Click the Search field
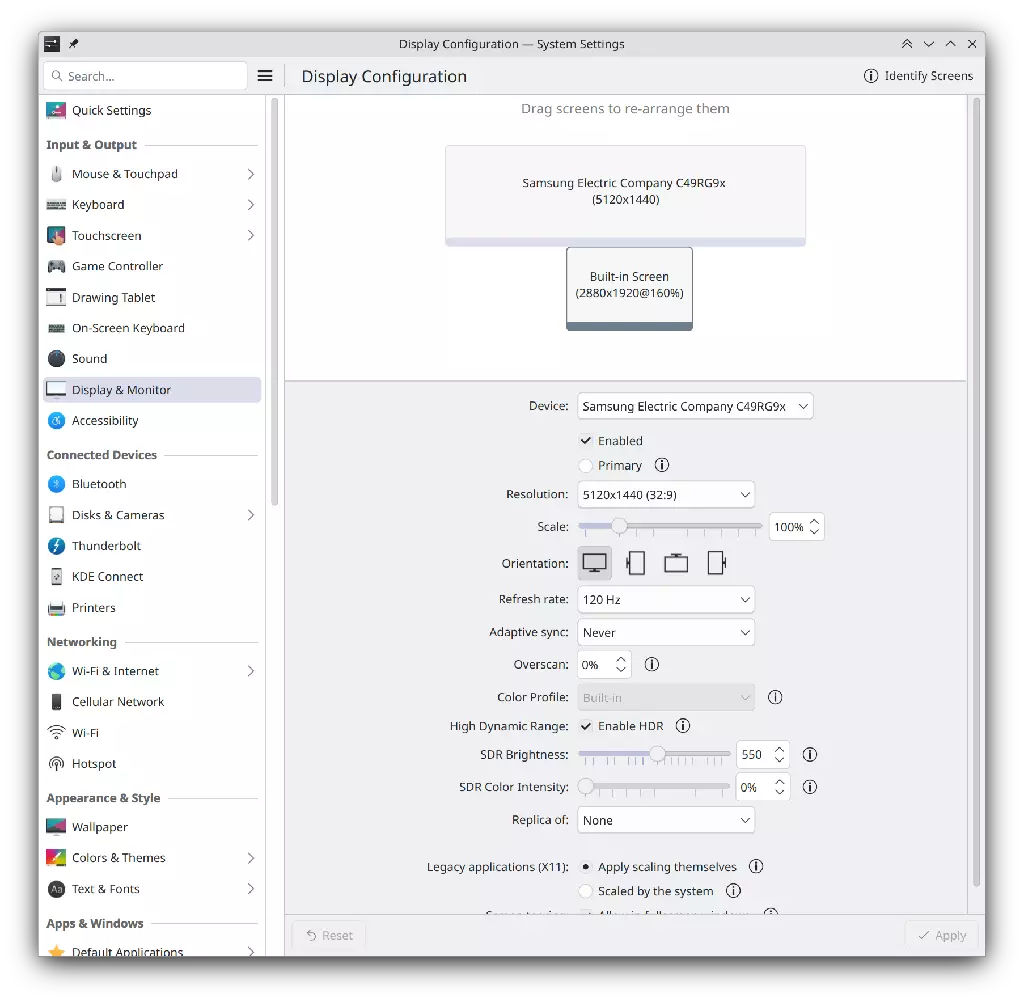Screen dimensions: 1024x1002 click(x=145, y=76)
